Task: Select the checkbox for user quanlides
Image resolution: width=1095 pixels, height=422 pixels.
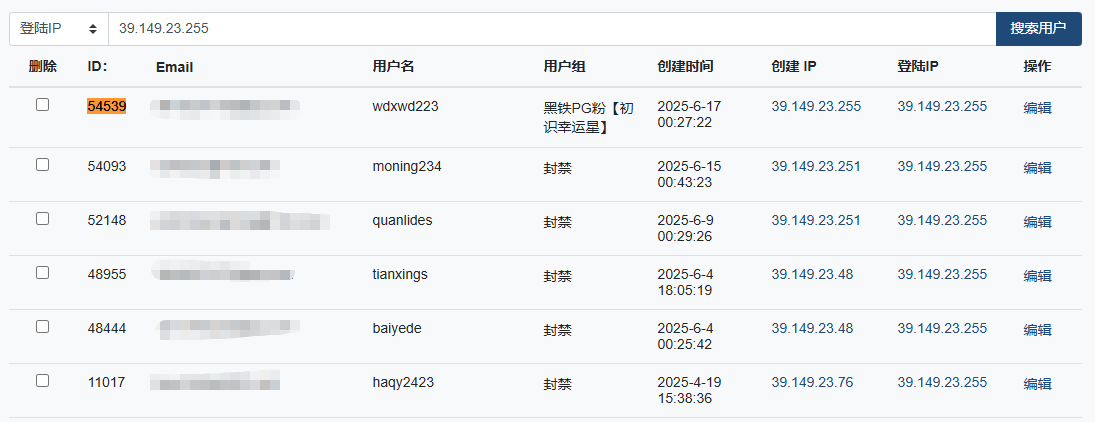Action: 42,219
